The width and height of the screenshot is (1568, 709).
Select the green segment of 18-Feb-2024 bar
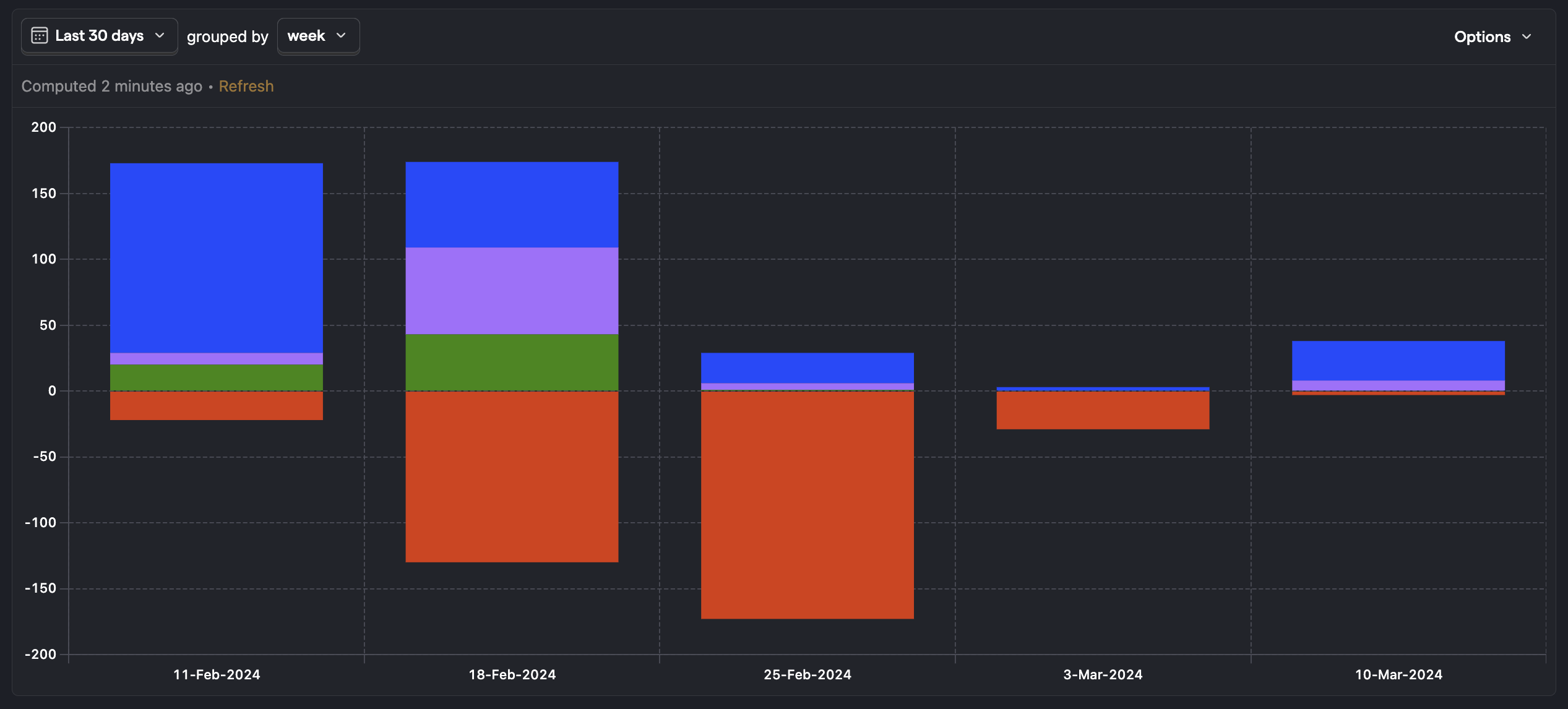(512, 363)
